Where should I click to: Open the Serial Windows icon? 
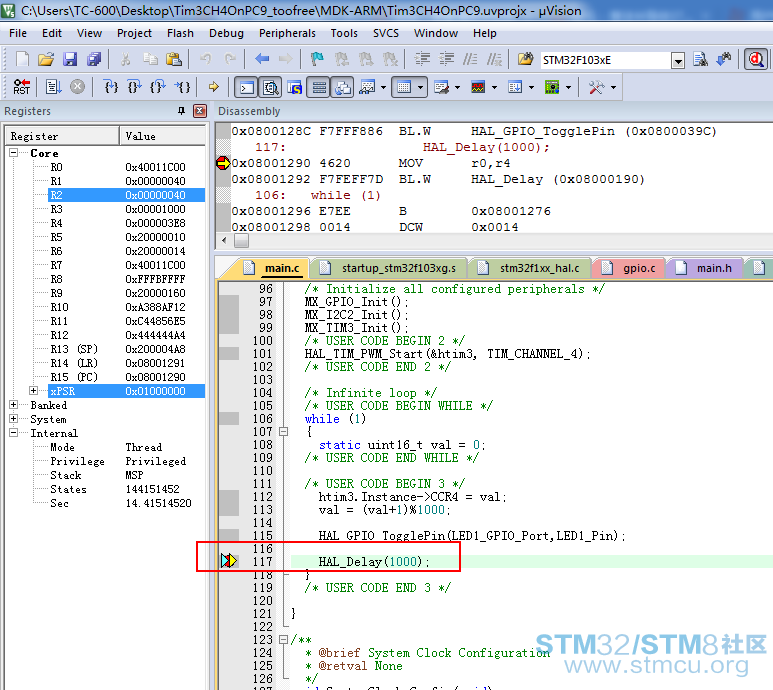441,88
